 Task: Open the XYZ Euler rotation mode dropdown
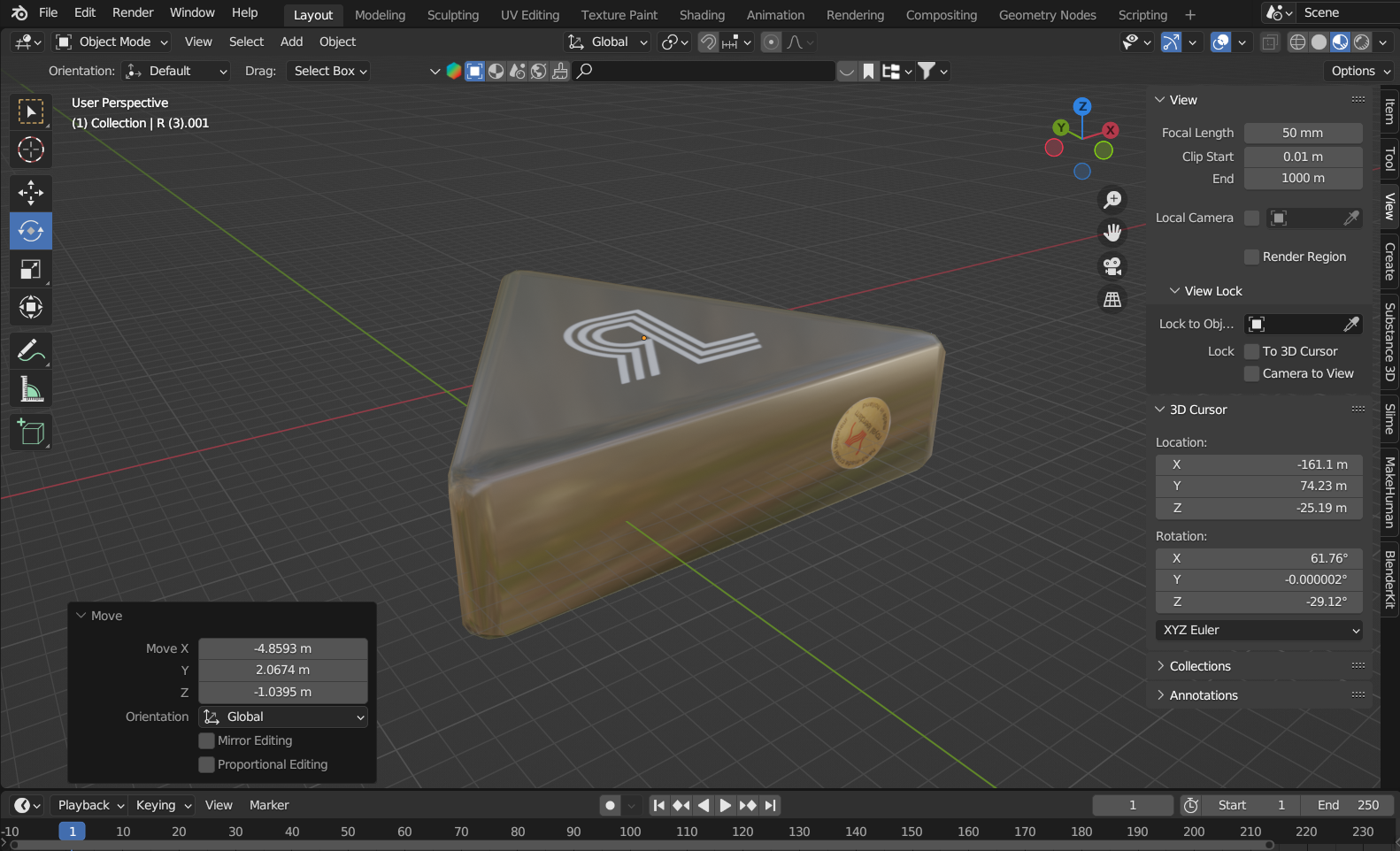pos(1259,630)
